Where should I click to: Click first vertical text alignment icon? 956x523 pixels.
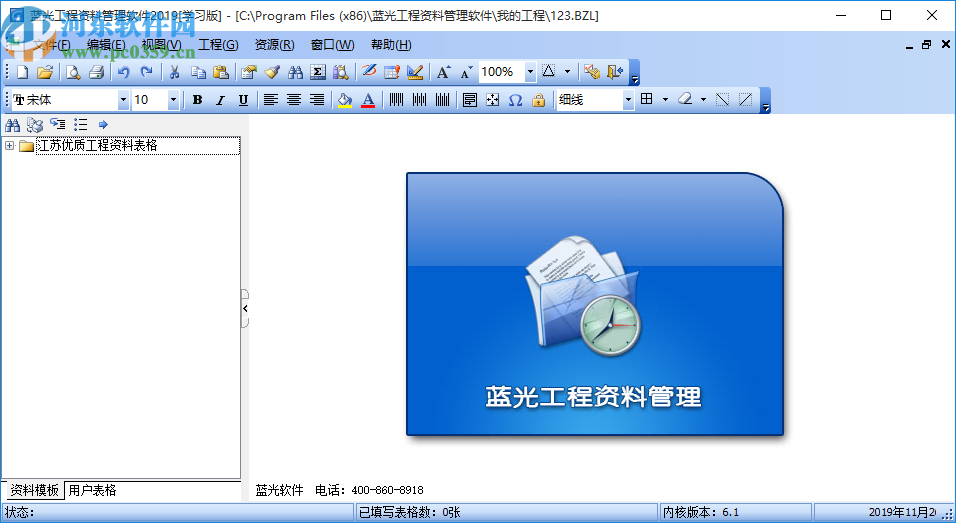point(396,99)
